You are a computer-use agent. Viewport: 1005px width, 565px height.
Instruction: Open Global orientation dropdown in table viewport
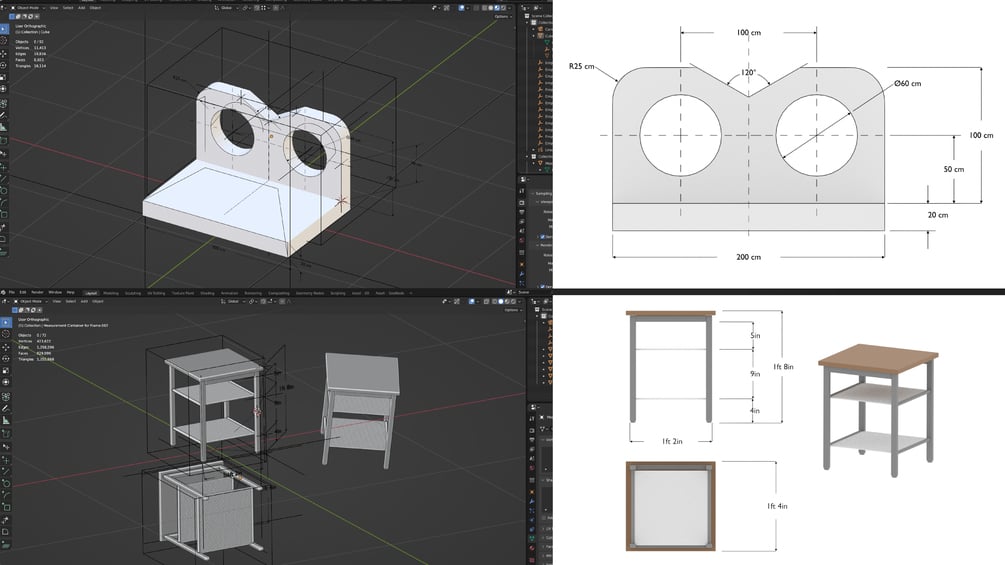point(234,301)
